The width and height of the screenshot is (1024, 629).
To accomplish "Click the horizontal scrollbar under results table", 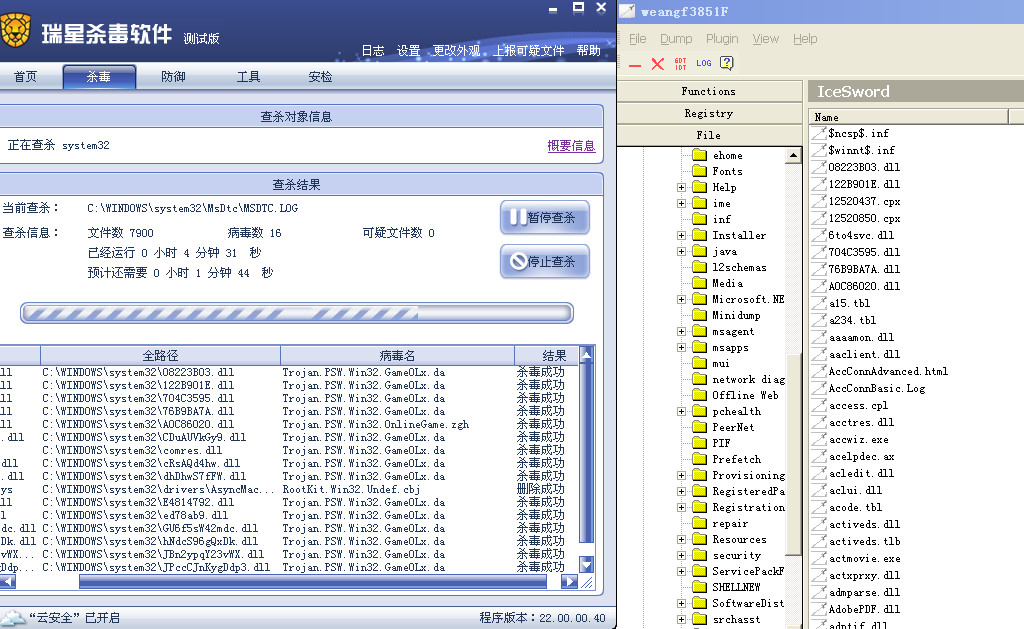I will click(312, 581).
